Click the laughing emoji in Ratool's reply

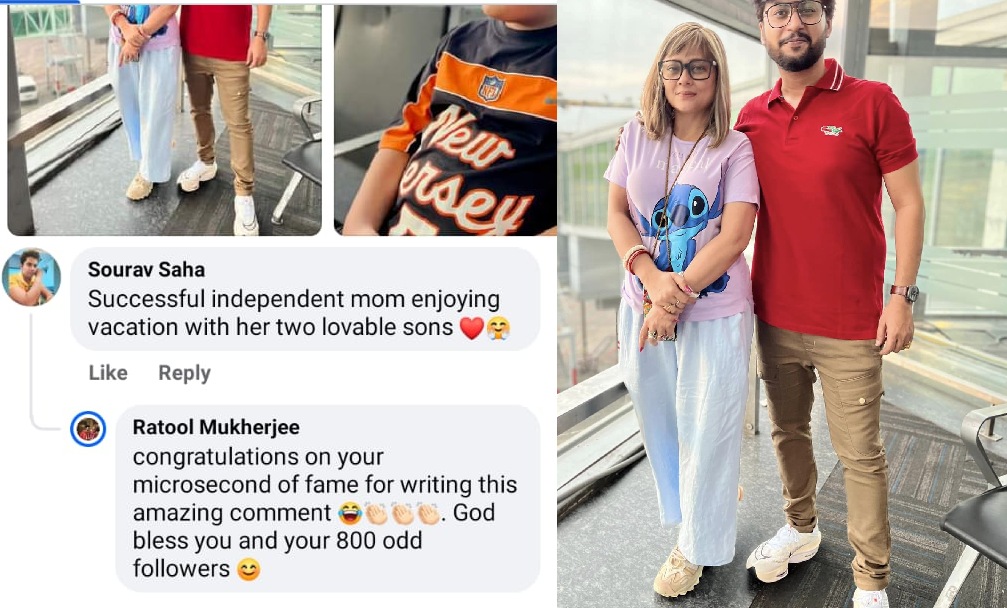(x=350, y=514)
